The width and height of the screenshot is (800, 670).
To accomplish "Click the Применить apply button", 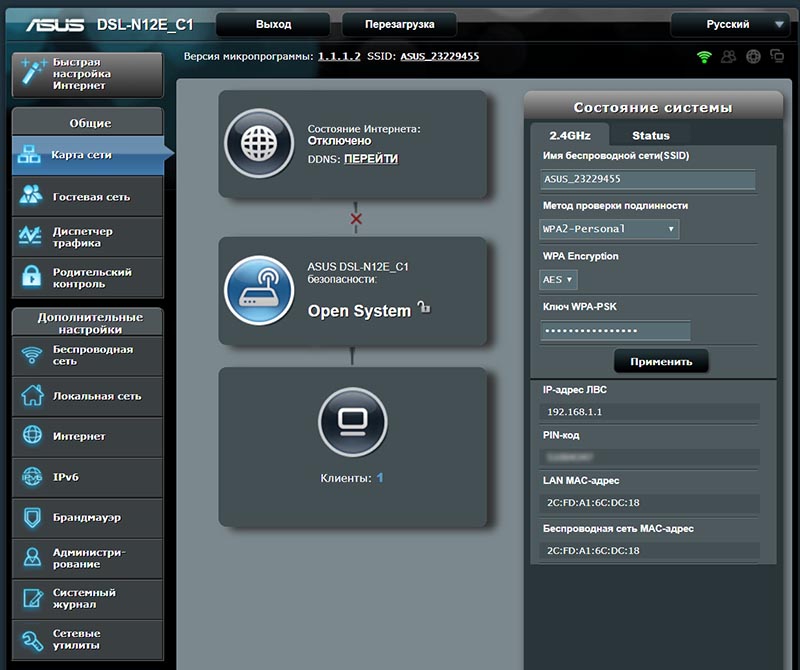I will (x=661, y=361).
